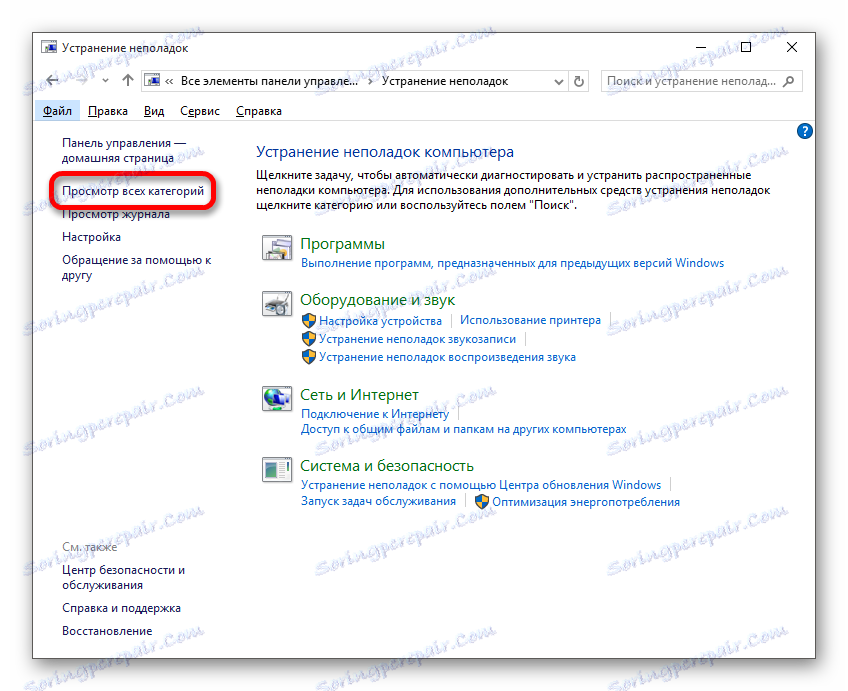This screenshot has height=691, width=848.
Task: Close the troubleshooting window
Action: point(792,48)
